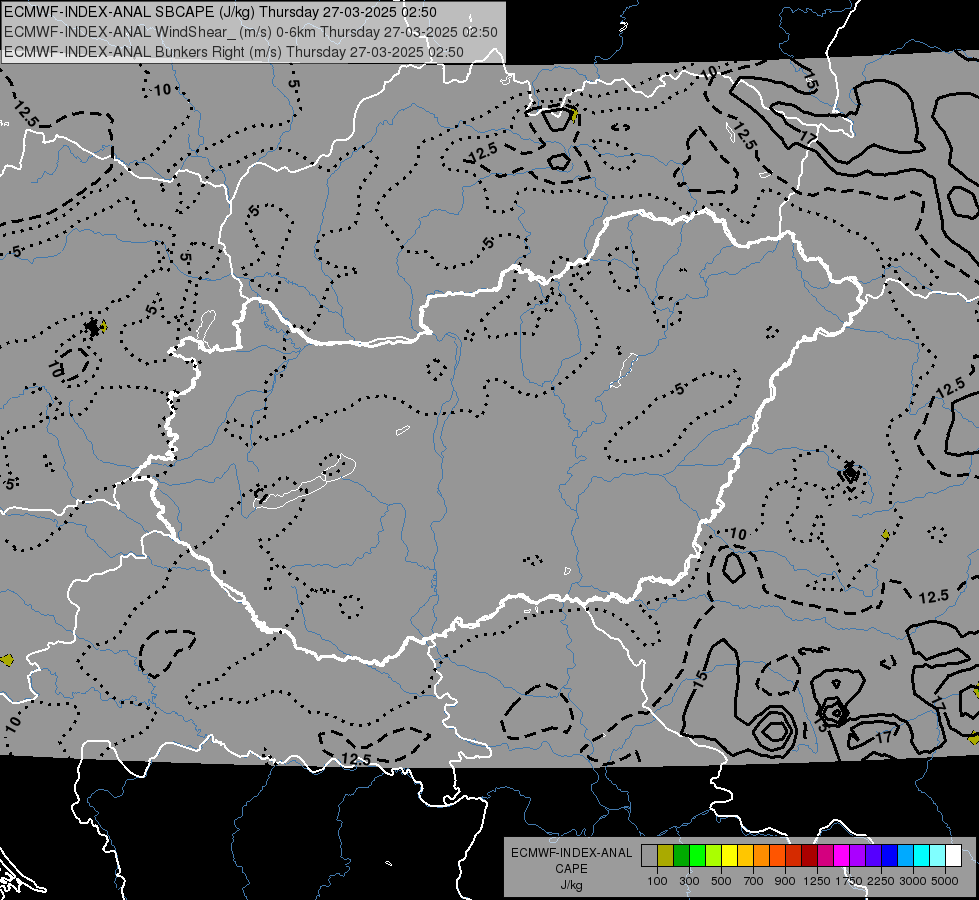Pick the dark green legend swatch
The width and height of the screenshot is (979, 900).
coord(682,855)
